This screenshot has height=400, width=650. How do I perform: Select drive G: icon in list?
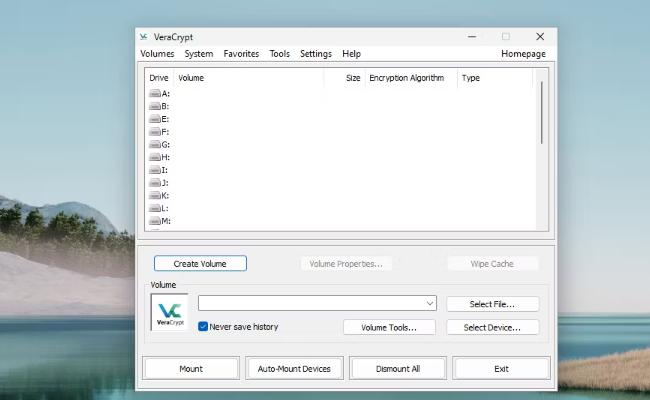[x=155, y=145]
